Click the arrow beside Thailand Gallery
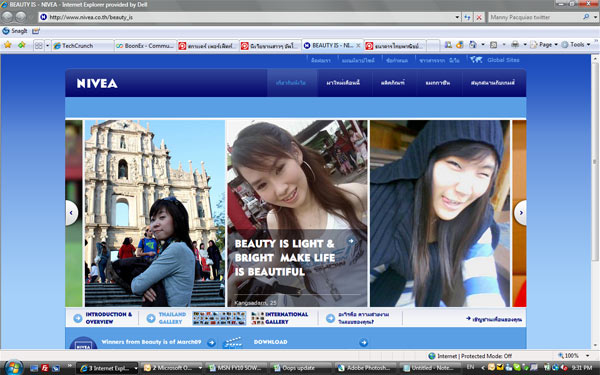The width and height of the screenshot is (600, 375). click(x=151, y=318)
